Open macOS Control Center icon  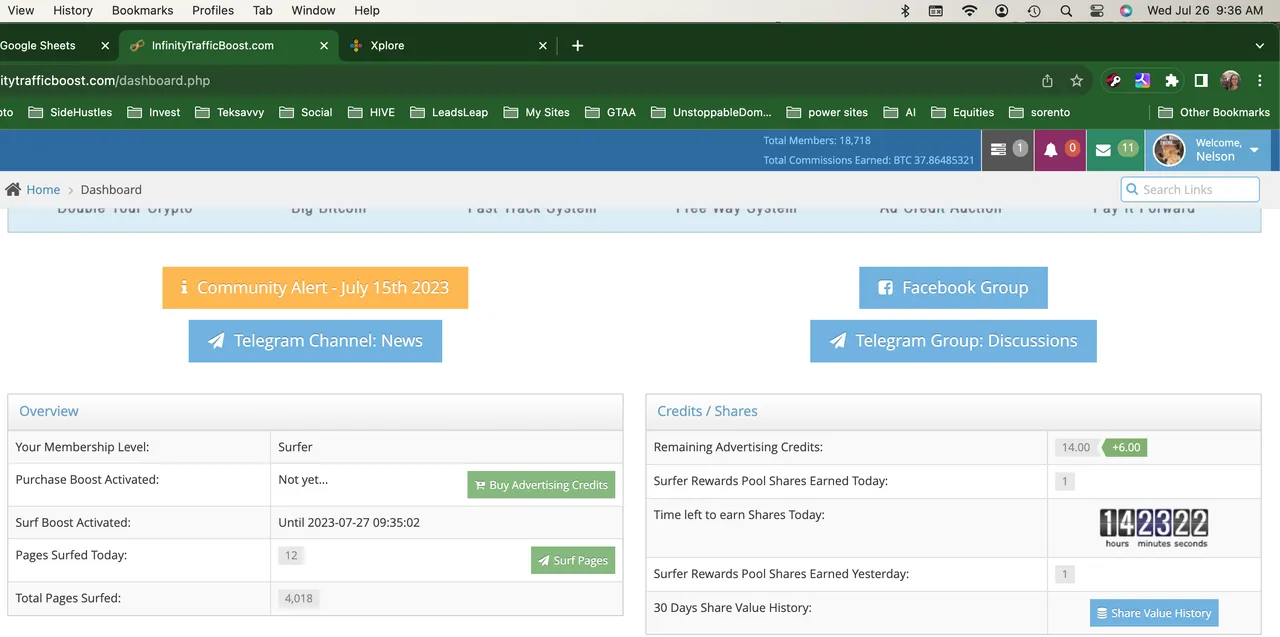[x=1096, y=10]
